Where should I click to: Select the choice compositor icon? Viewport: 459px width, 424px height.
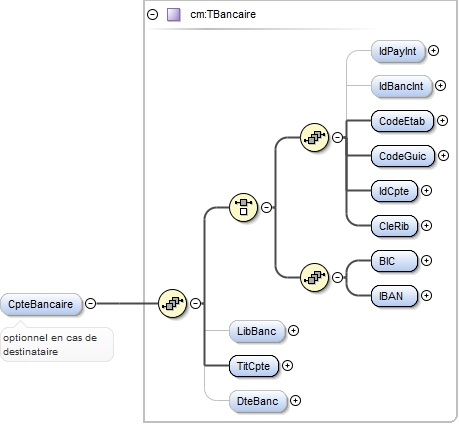coord(243,207)
